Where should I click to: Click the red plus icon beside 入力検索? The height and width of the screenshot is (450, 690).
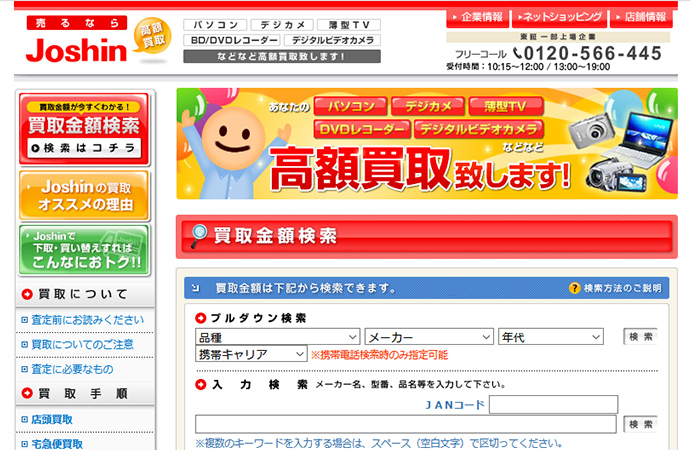(201, 384)
